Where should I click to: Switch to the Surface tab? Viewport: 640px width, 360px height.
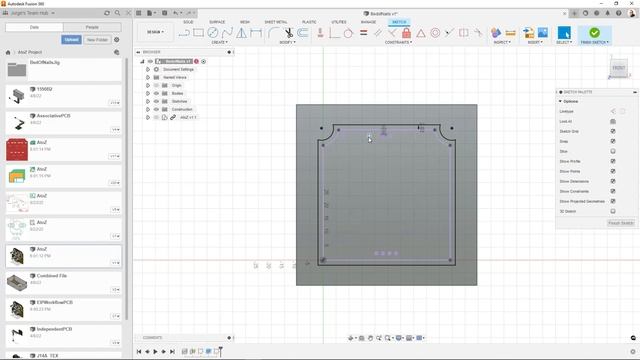[217, 22]
